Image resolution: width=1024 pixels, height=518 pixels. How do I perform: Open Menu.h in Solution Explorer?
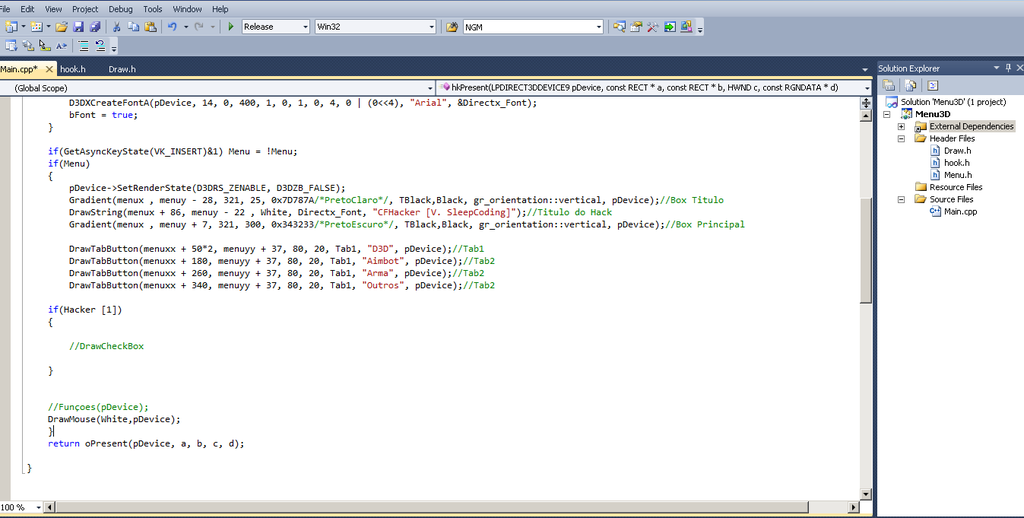(956, 175)
